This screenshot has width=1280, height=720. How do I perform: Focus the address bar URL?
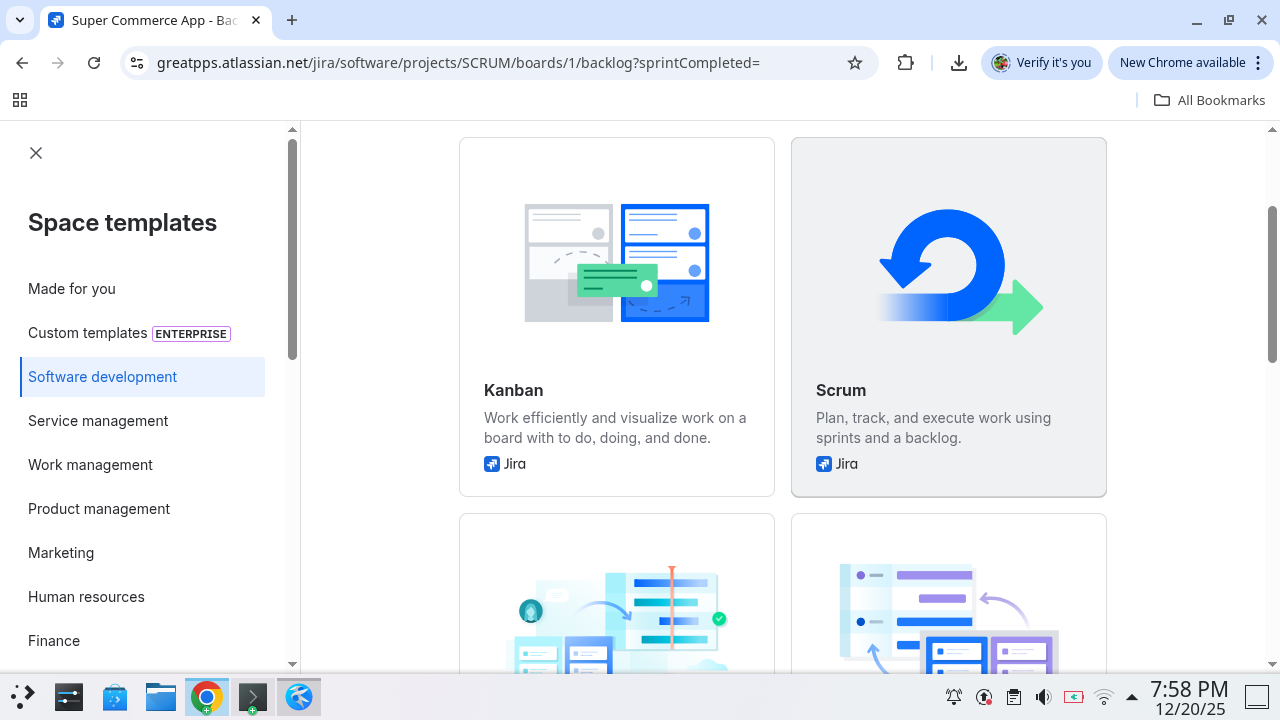(458, 63)
